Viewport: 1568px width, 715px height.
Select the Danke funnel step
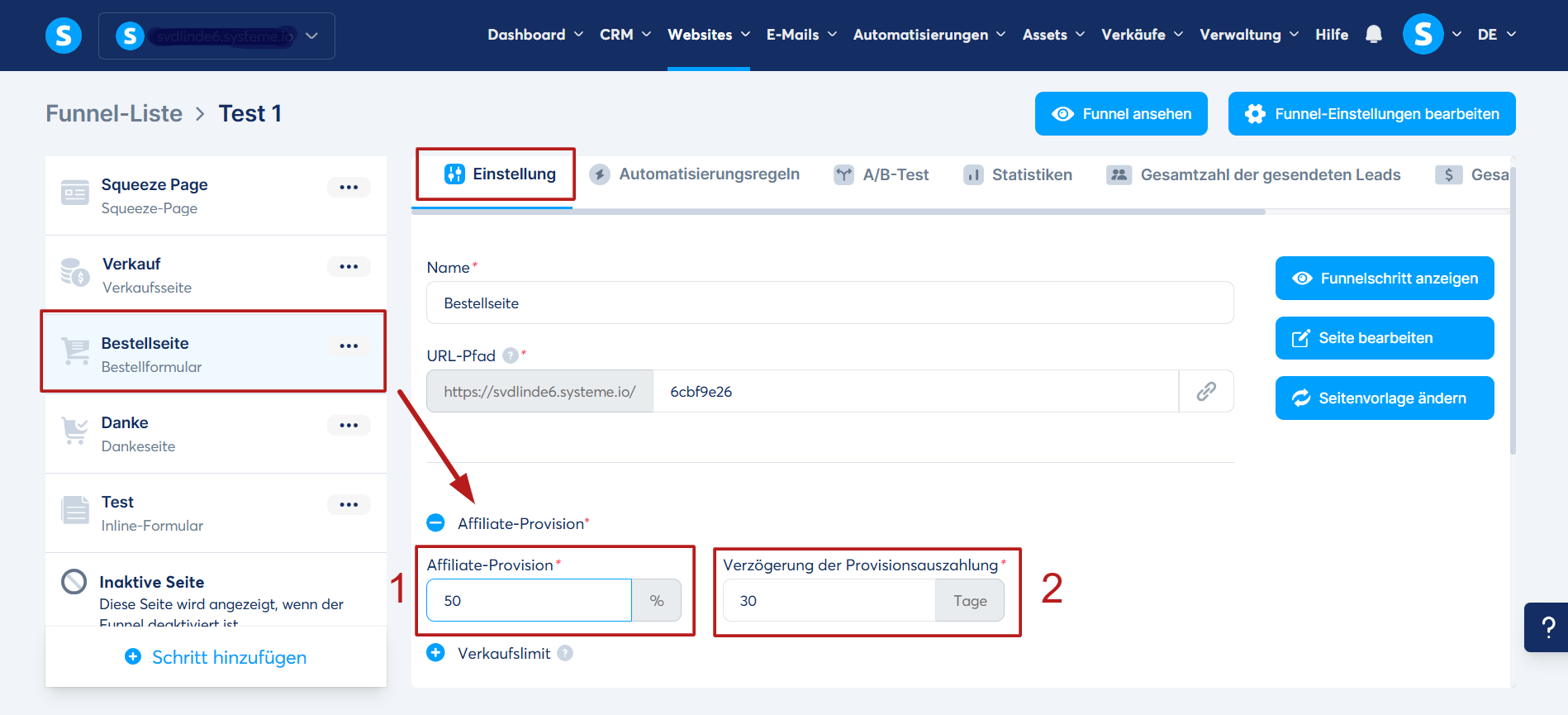coord(216,434)
